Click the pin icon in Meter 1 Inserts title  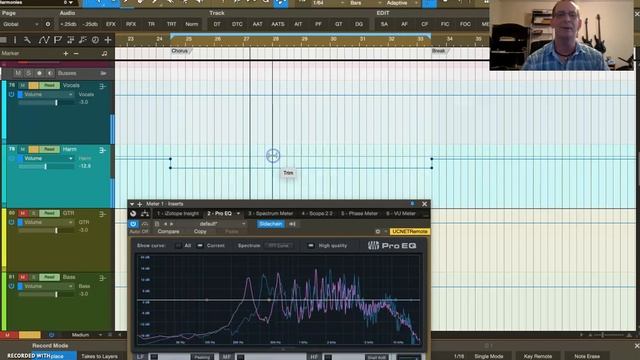point(412,204)
